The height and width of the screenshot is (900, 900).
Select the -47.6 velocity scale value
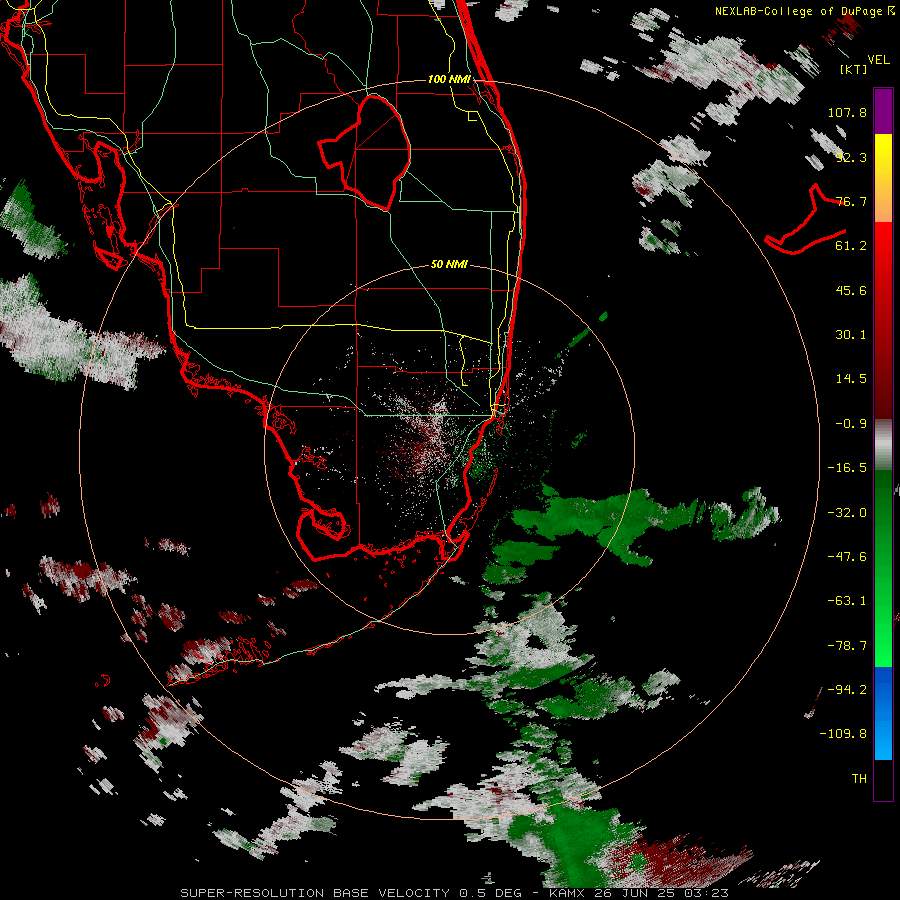pyautogui.click(x=847, y=557)
